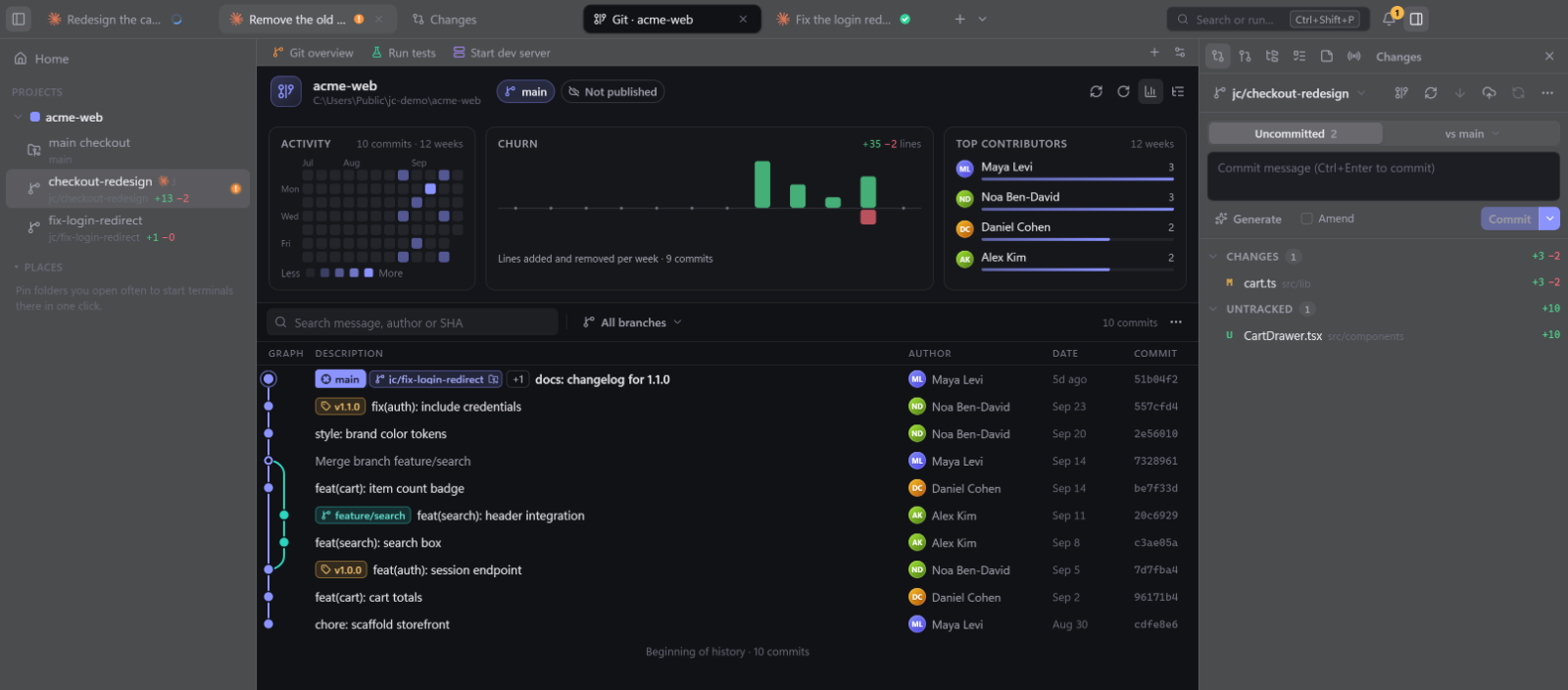Select the fix-login-redirect worktree
The image size is (1568, 690).
click(x=127, y=227)
